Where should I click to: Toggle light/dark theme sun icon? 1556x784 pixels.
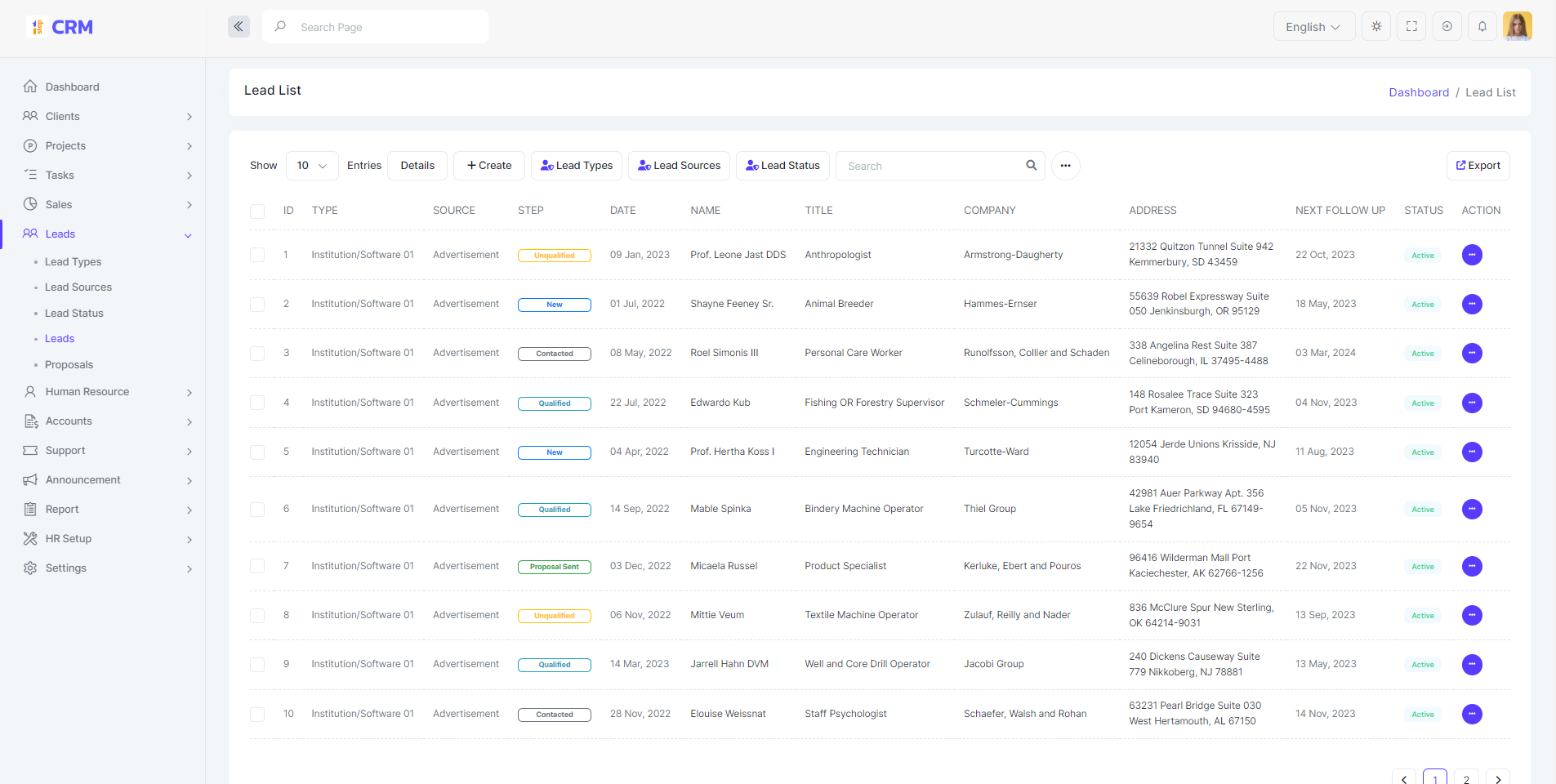1376,26
